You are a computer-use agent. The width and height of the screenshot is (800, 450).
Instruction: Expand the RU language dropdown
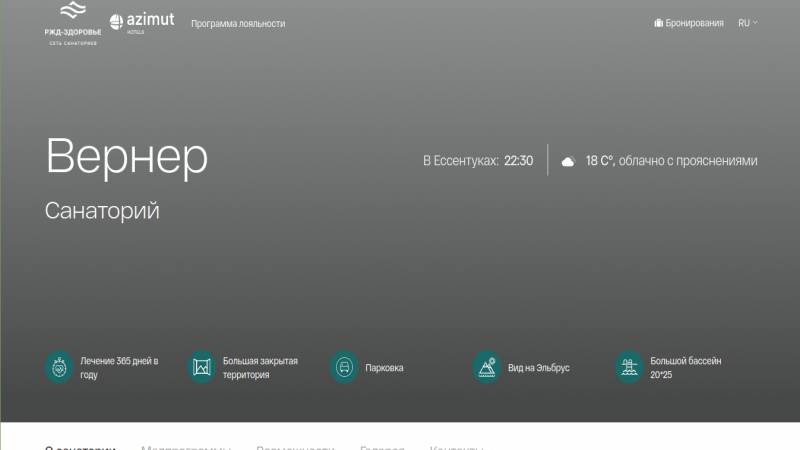pos(747,23)
